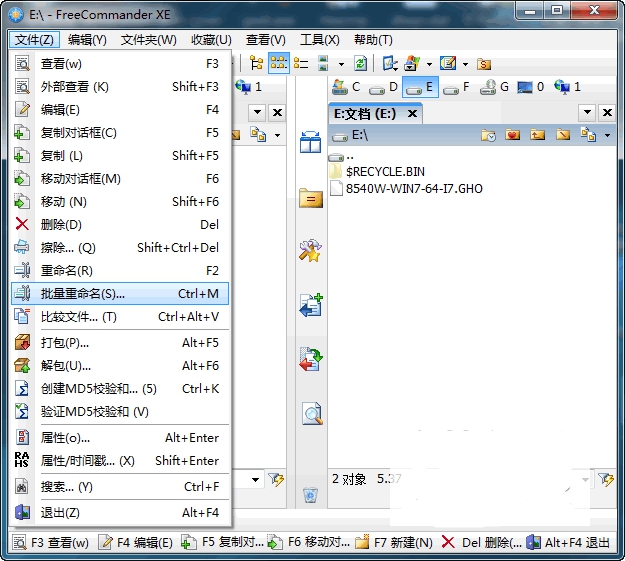
Task: Choose 重命名(R) F2 menu entry
Action: 120,271
